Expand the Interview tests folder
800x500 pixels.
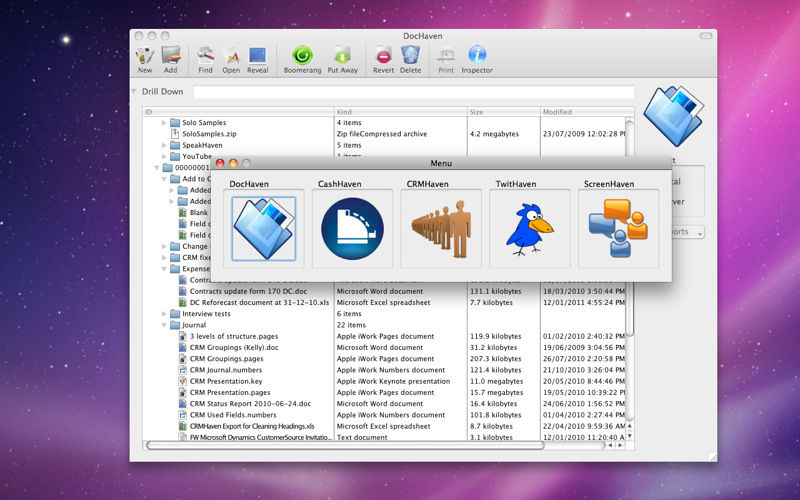[164, 314]
